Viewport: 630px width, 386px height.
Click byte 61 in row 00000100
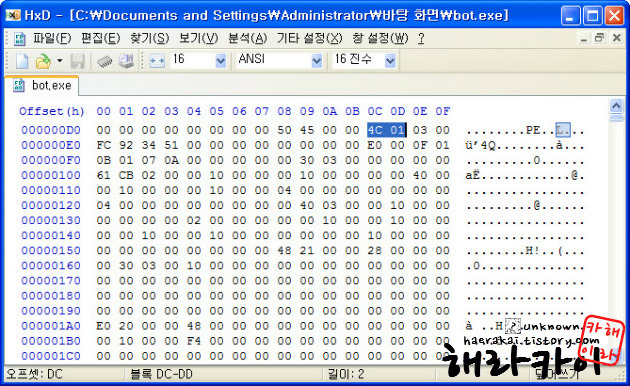(104, 175)
